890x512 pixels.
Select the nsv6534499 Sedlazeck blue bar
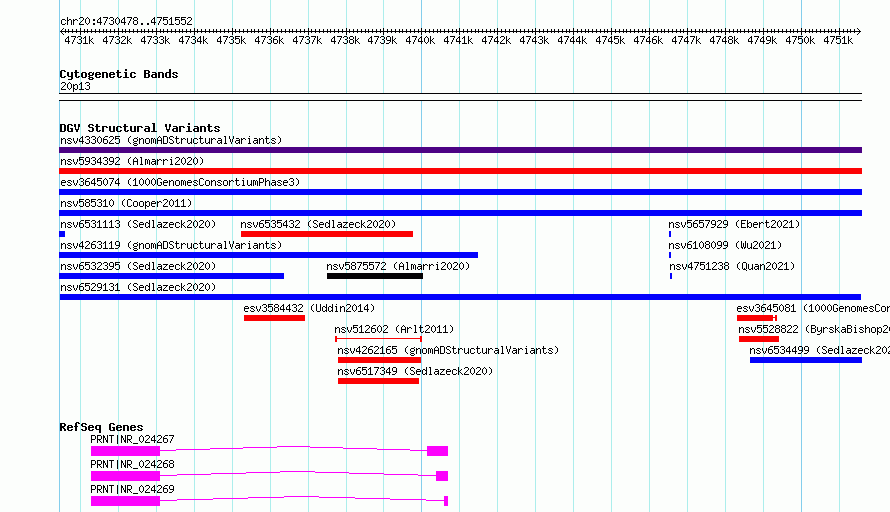tap(805, 360)
